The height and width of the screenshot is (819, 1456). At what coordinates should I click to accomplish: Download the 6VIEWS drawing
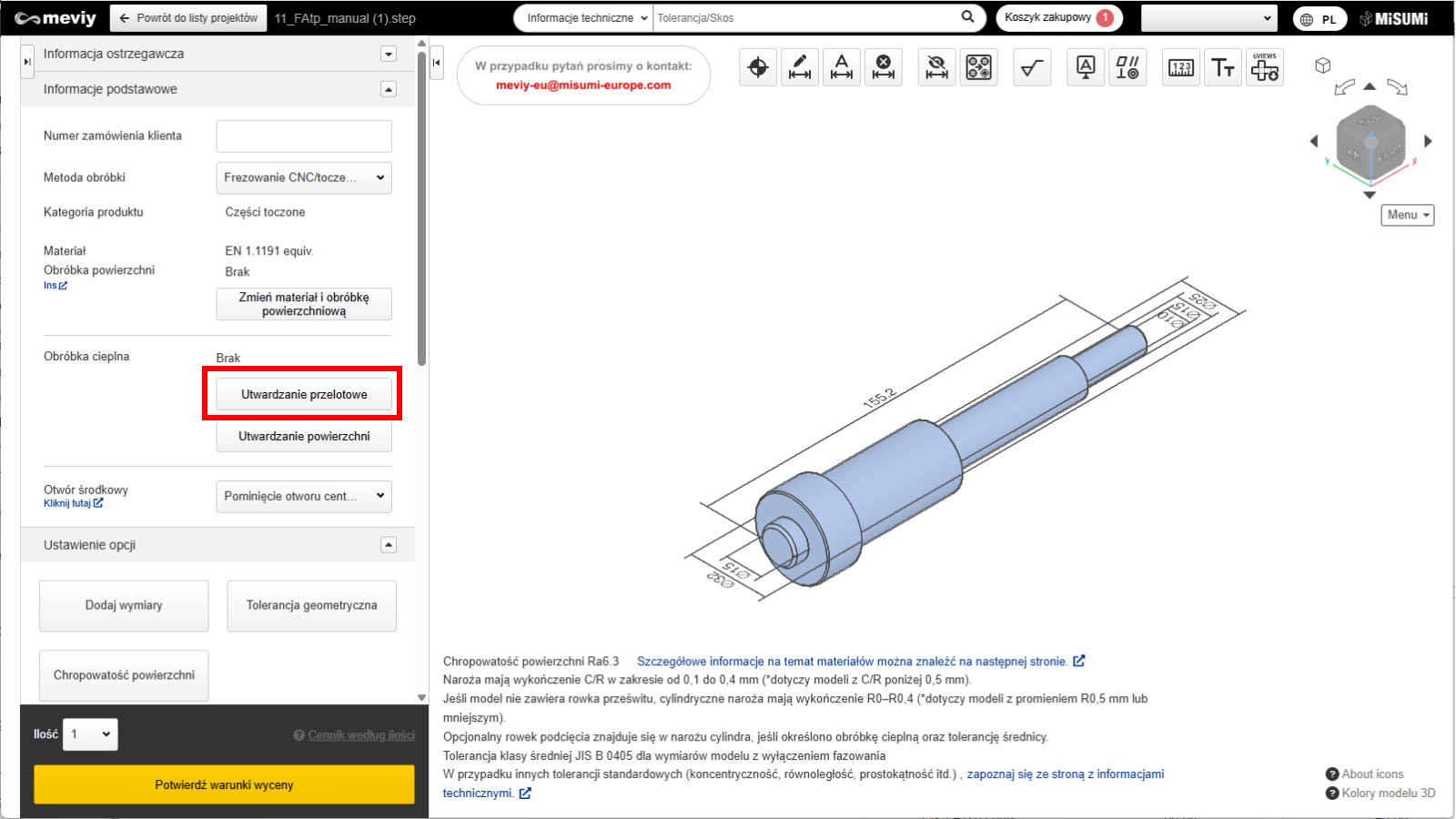click(x=1264, y=67)
